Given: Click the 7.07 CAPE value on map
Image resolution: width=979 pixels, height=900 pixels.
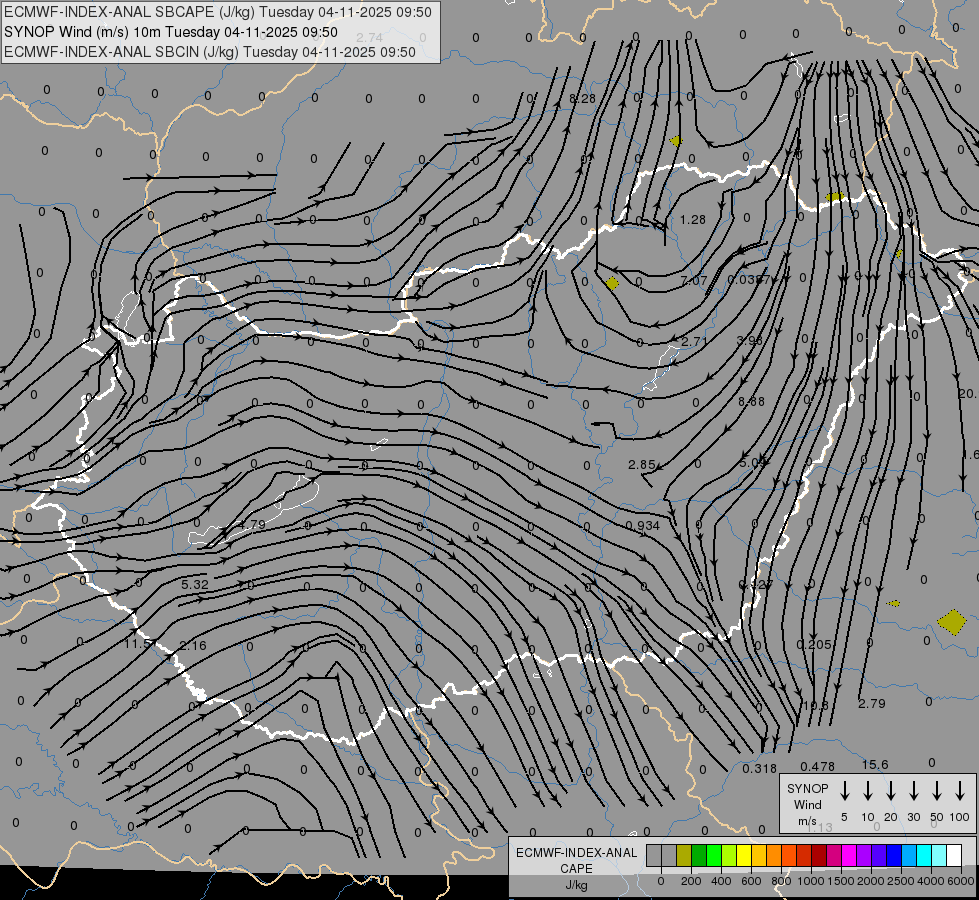Looking at the screenshot, I should click(694, 280).
